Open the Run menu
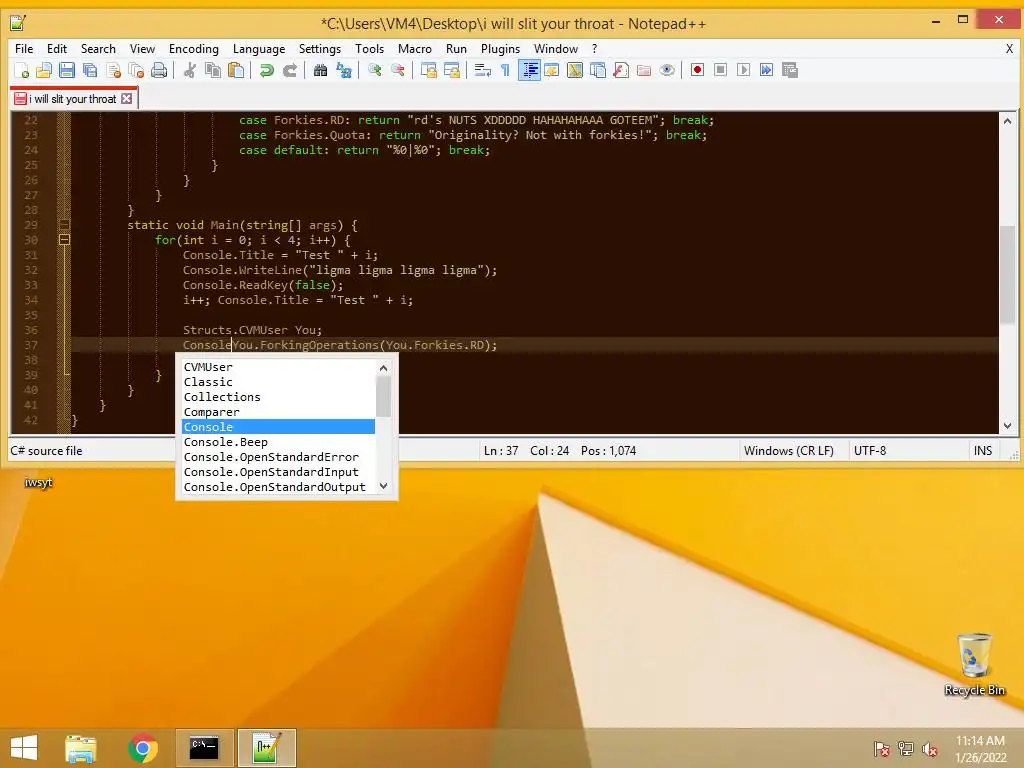 [456, 49]
